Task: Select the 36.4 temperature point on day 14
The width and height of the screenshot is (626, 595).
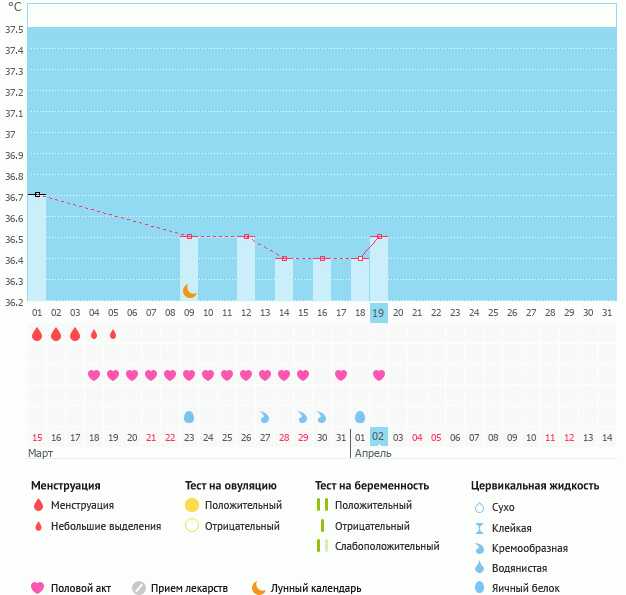Action: 284,258
